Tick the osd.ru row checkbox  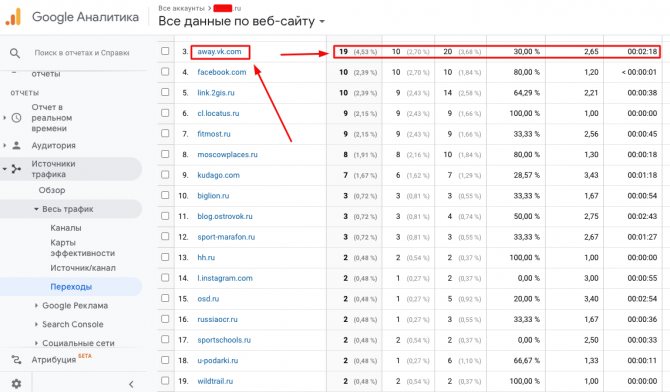click(165, 298)
